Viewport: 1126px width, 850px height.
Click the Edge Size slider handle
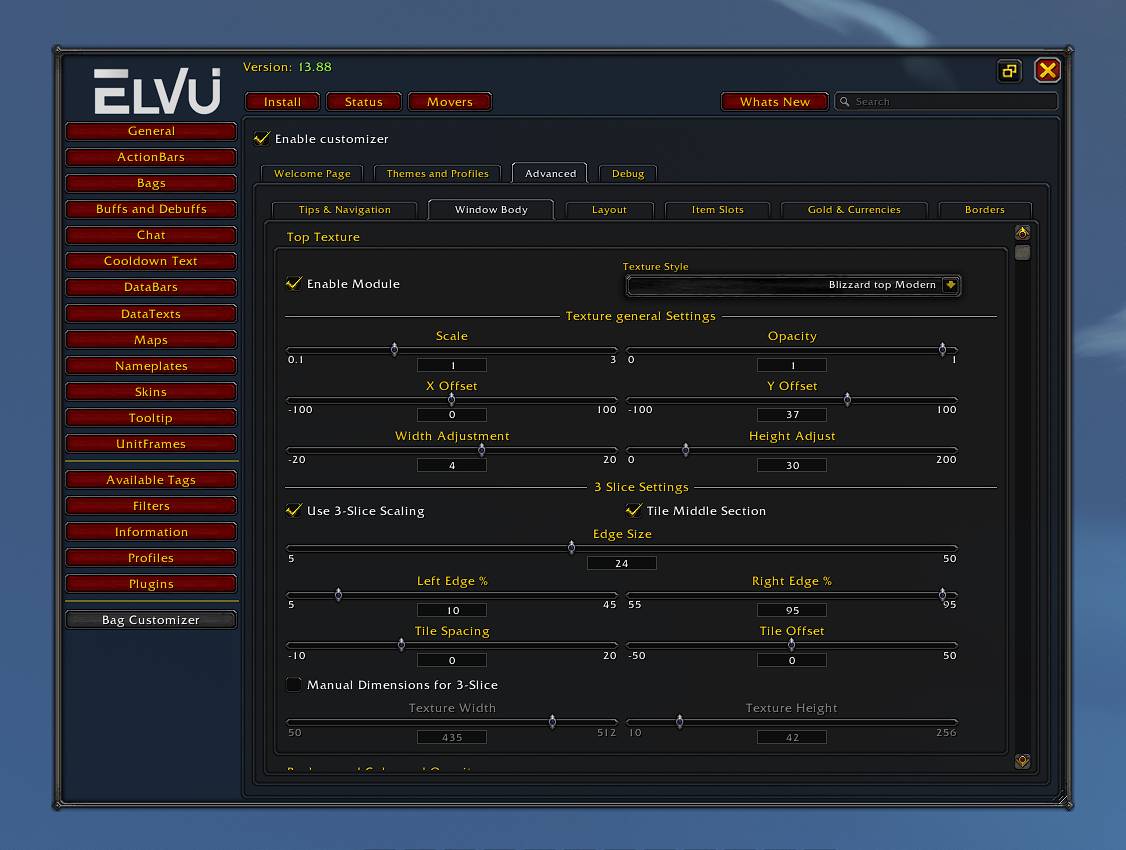572,548
